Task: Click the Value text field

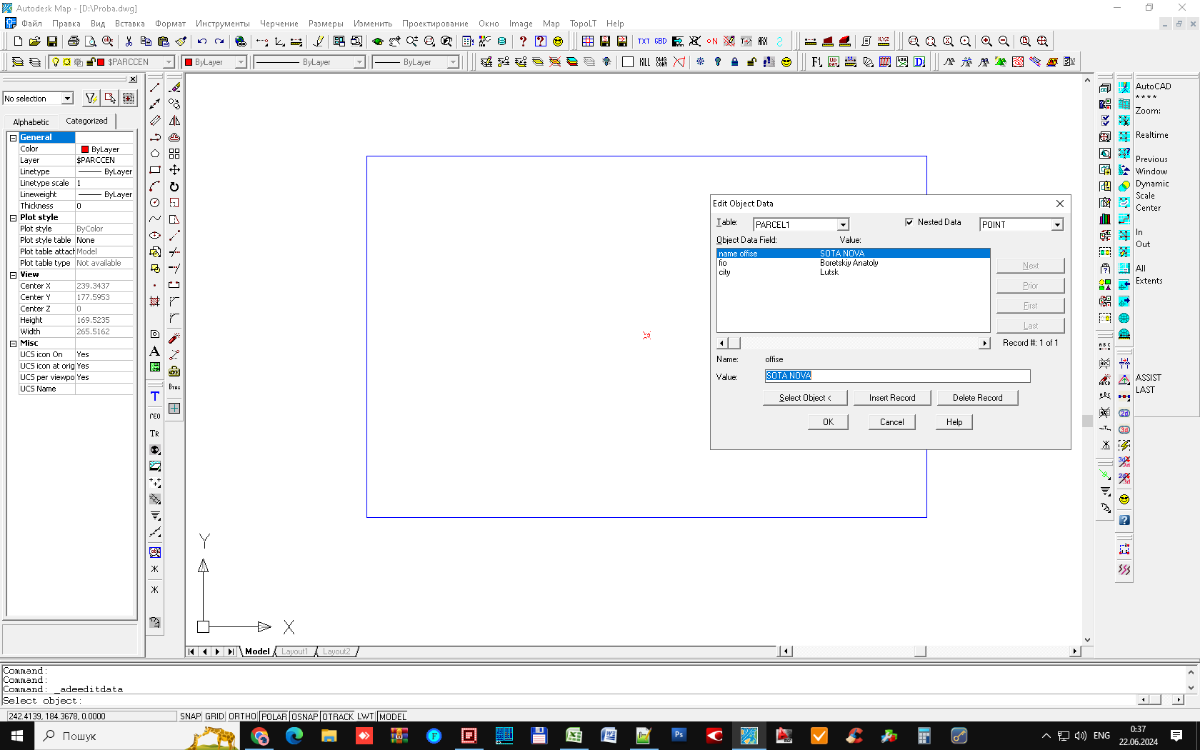Action: point(897,376)
